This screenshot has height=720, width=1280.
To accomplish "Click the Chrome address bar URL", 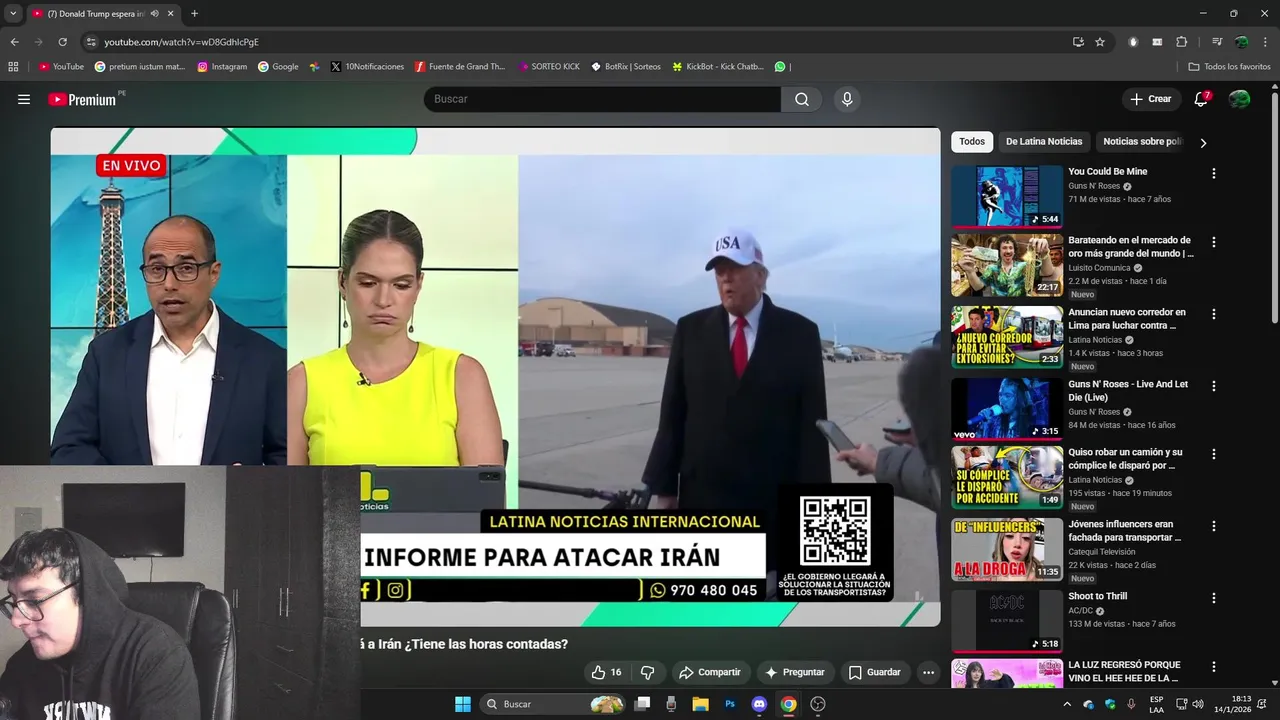I will coord(181,42).
